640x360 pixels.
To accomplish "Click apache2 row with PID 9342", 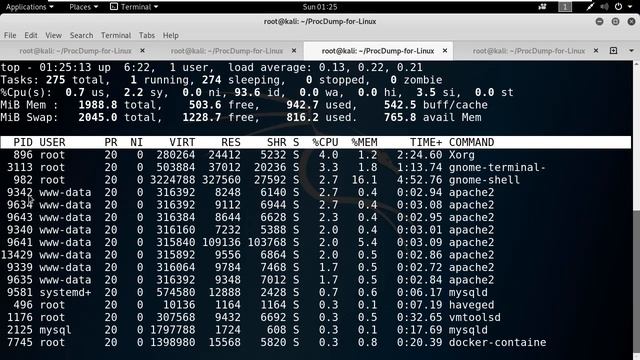I will click(x=316, y=192).
